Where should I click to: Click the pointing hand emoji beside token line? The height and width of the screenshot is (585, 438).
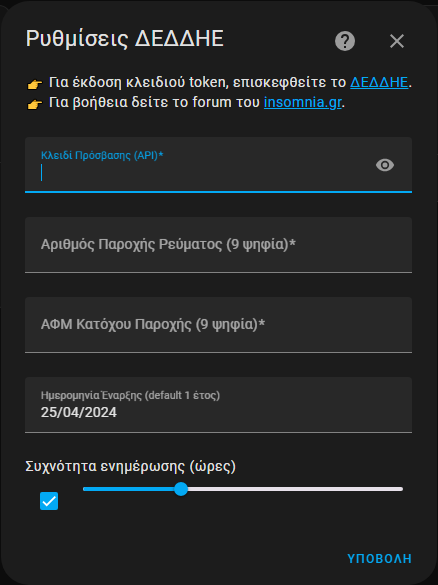pos(34,84)
